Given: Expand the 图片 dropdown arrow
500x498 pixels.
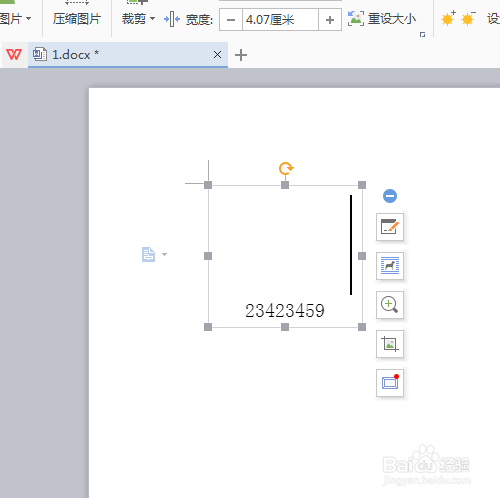Looking at the screenshot, I should (29, 18).
